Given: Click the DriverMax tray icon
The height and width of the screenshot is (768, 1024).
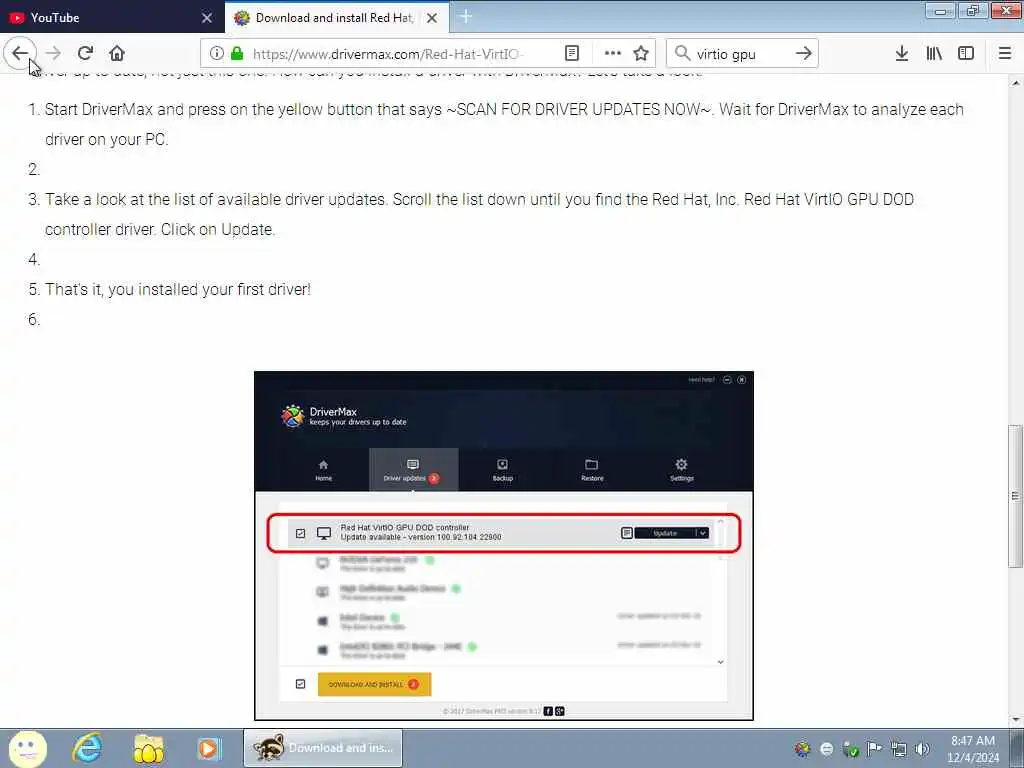Looking at the screenshot, I should point(803,749).
